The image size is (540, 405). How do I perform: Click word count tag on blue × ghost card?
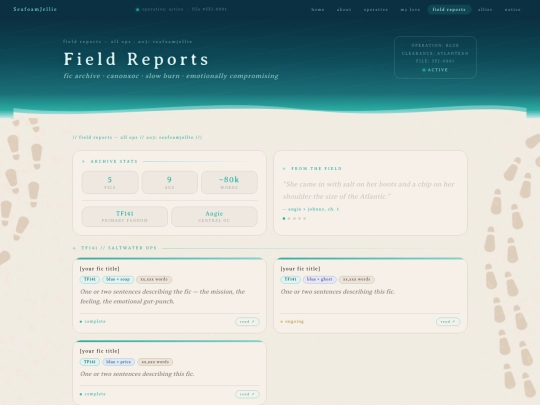[357, 279]
